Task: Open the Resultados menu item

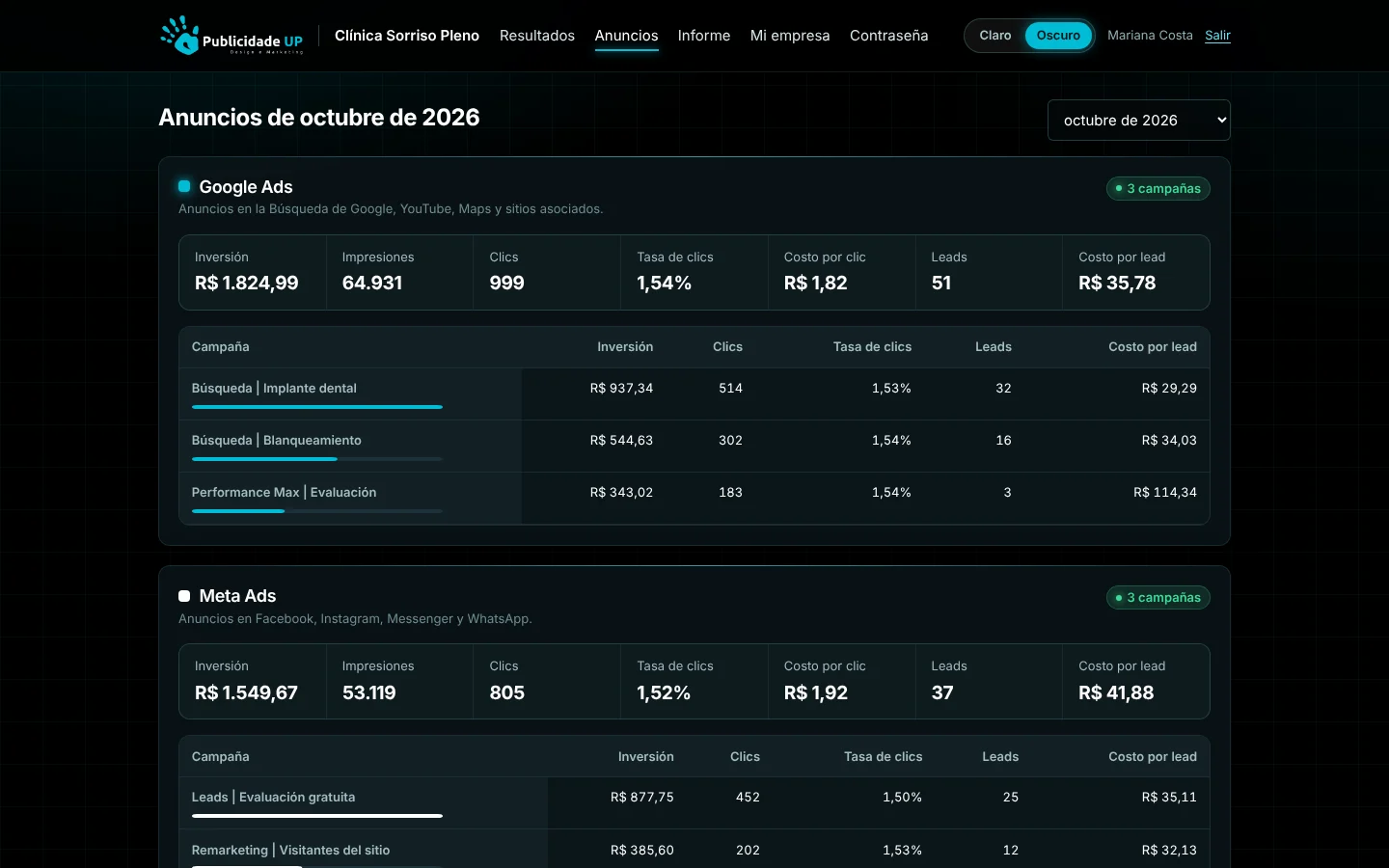Action: pos(537,36)
